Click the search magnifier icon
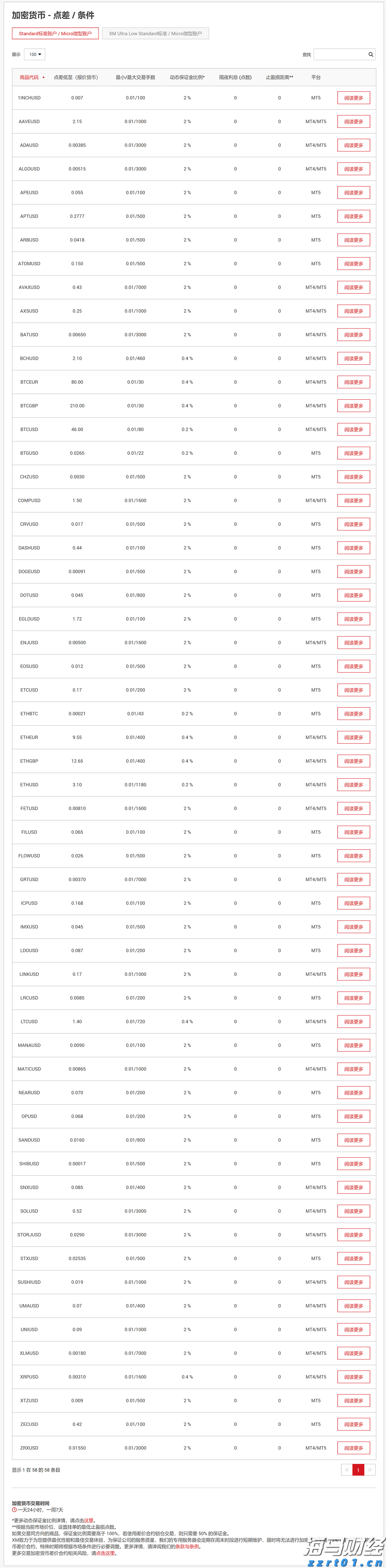The height and width of the screenshot is (1568, 386). (371, 55)
